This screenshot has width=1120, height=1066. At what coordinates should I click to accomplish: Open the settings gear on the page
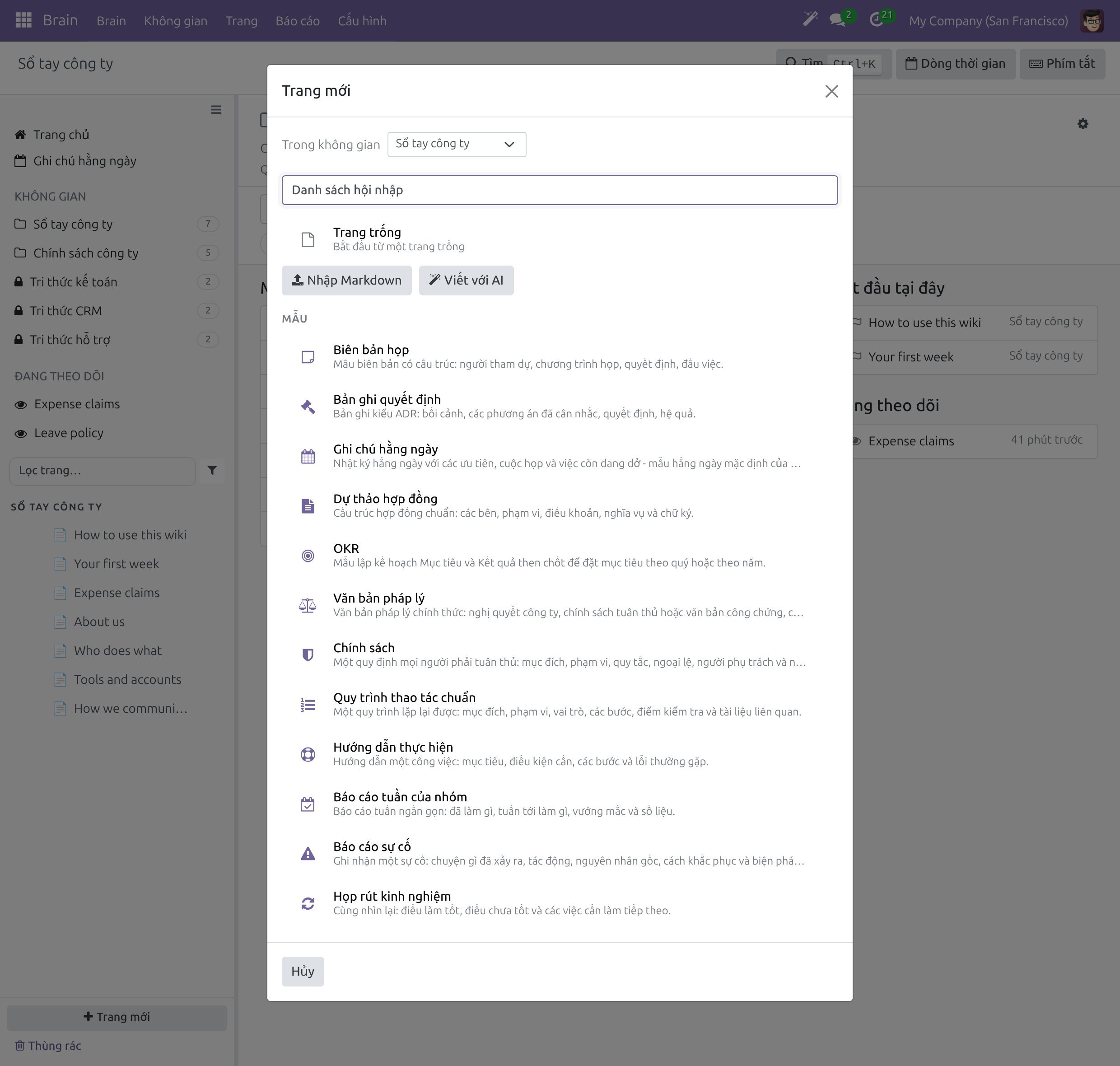click(x=1083, y=124)
